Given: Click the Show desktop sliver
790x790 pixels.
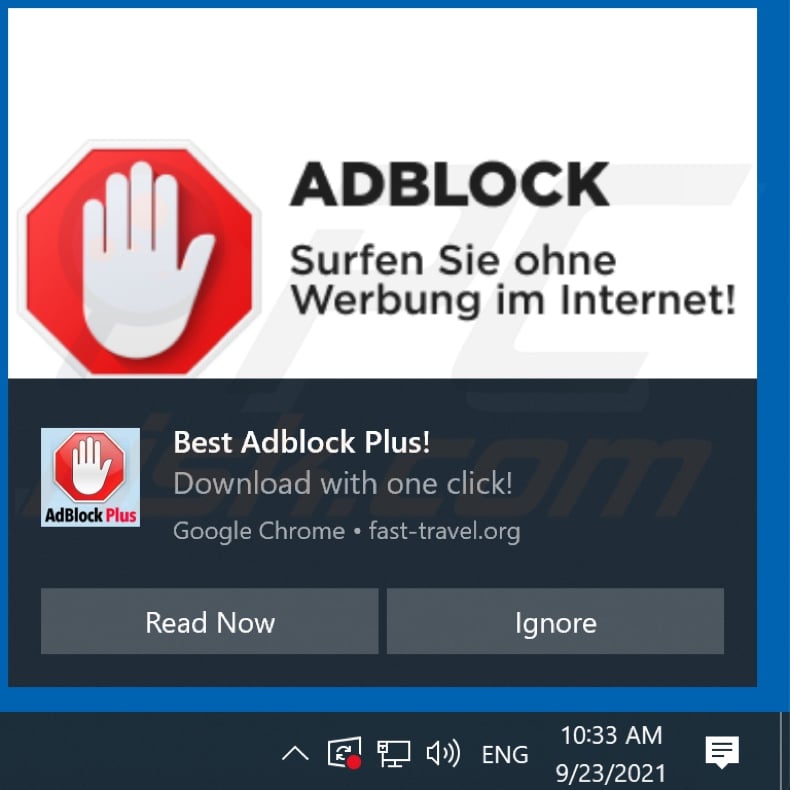Looking at the screenshot, I should [x=785, y=751].
